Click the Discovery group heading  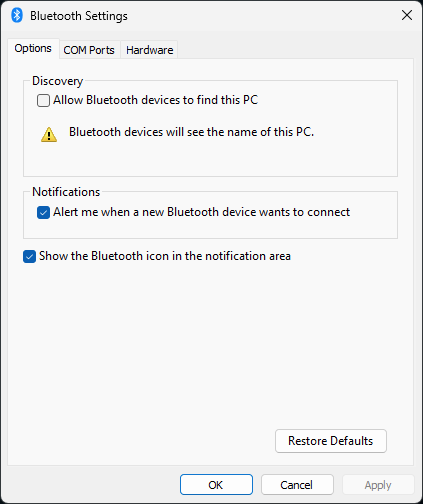pos(57,81)
